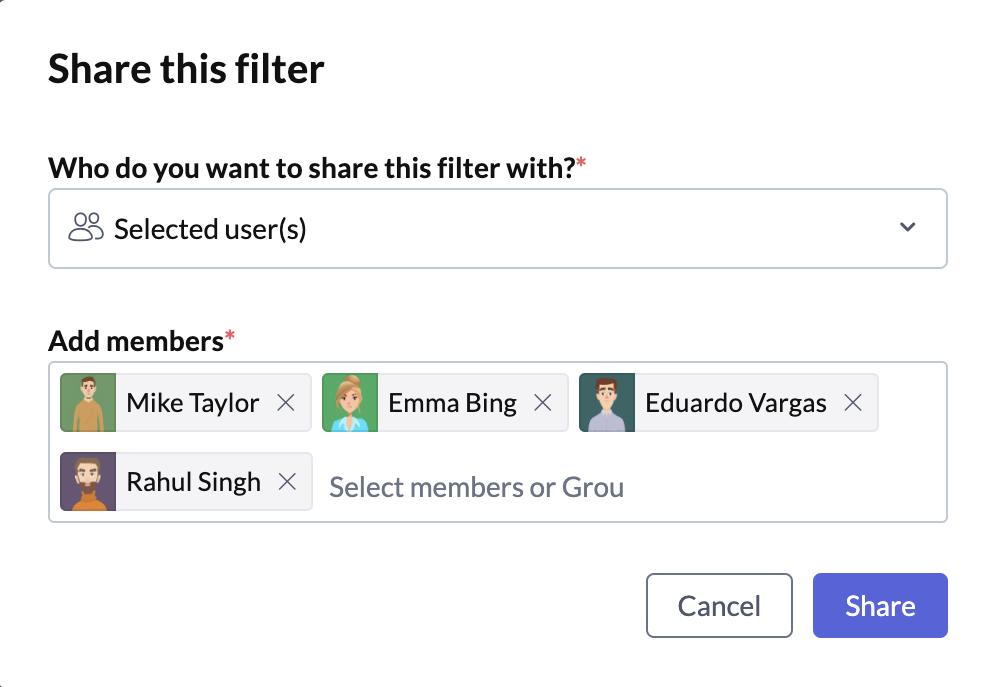This screenshot has height=687, width=991.
Task: Confirm with the blue Share button
Action: pyautogui.click(x=880, y=605)
